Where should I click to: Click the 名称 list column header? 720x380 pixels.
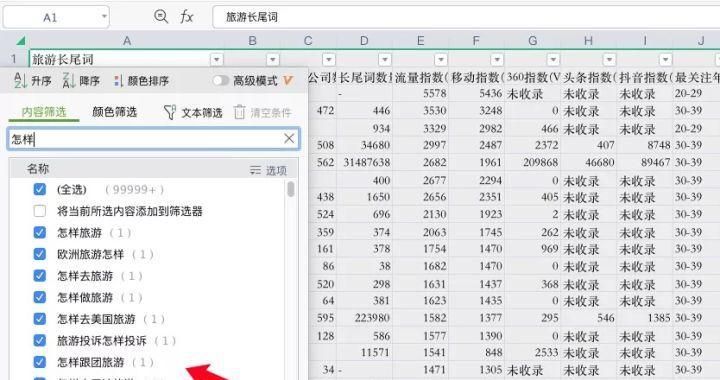[38, 169]
